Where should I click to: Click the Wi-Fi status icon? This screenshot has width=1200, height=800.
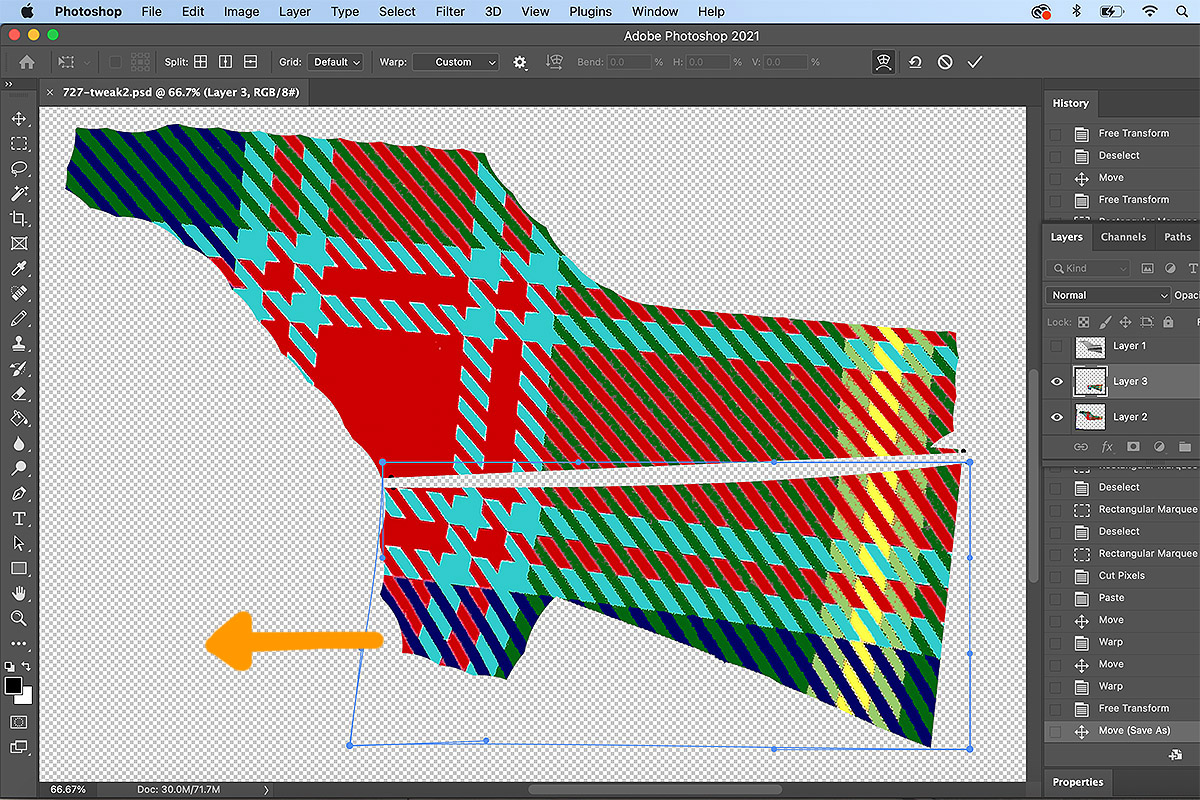coord(1150,12)
